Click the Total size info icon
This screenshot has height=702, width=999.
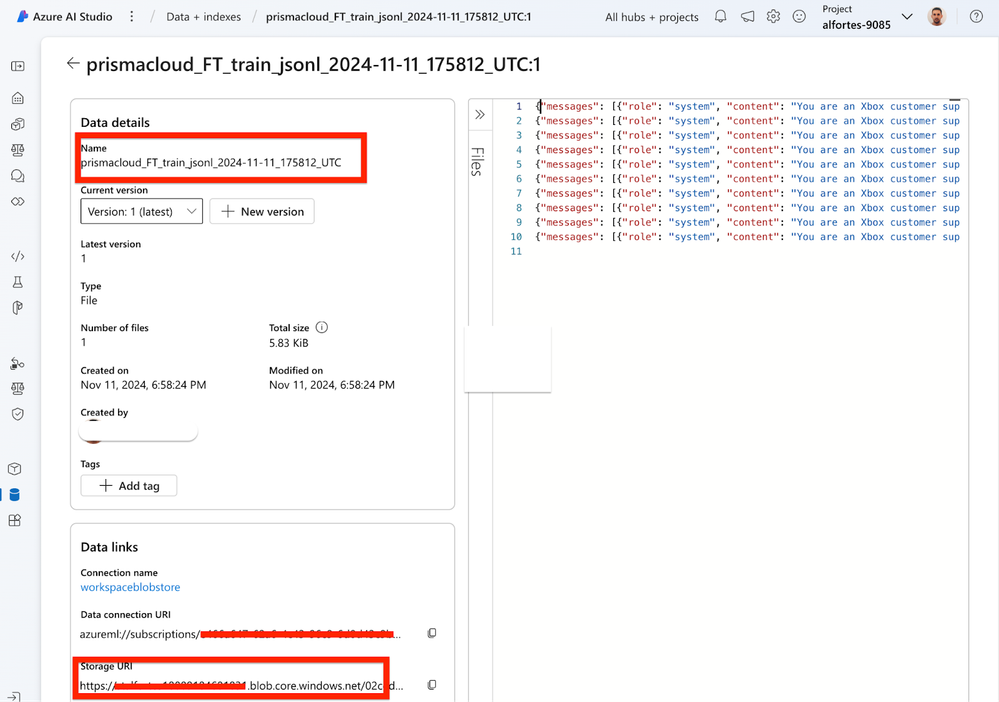pos(322,327)
